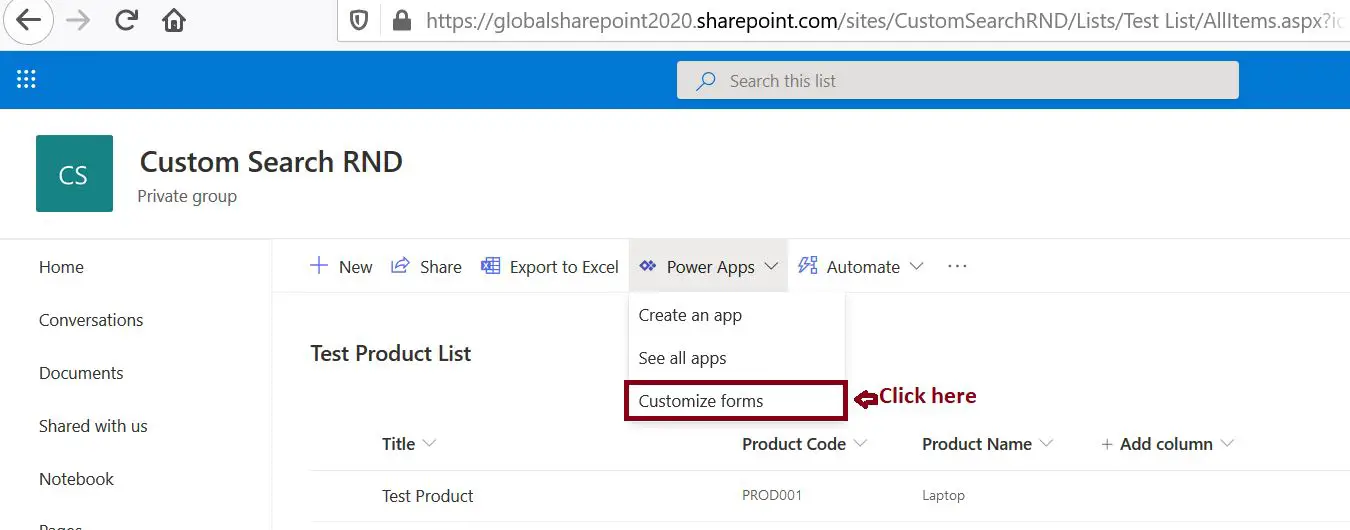Viewport: 1350px width, 530px height.
Task: Click inside Search this list box
Action: click(957, 81)
